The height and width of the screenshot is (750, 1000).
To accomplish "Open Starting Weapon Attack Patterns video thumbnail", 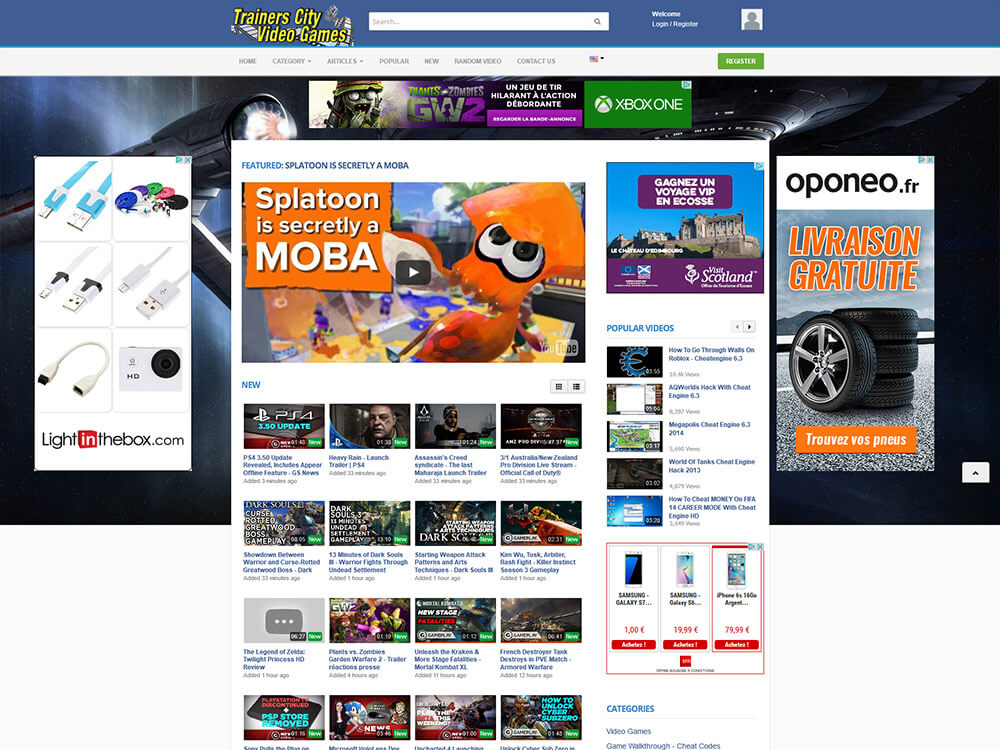I will coord(455,523).
